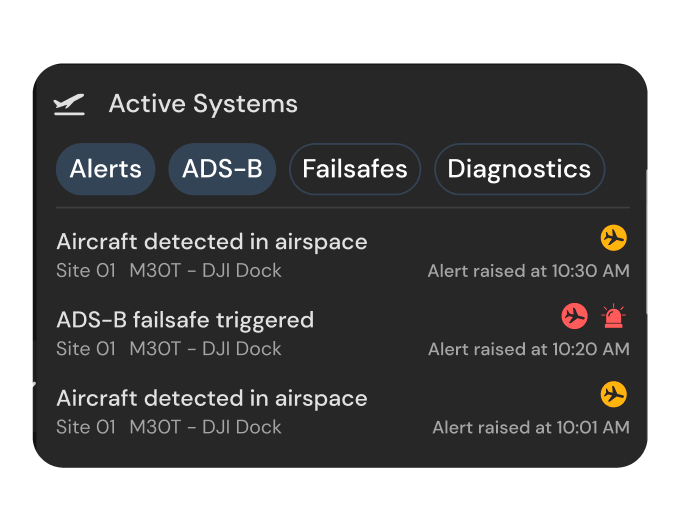
Task: Click yellow airplane icon on 10:01 AM alert
Action: tap(613, 394)
